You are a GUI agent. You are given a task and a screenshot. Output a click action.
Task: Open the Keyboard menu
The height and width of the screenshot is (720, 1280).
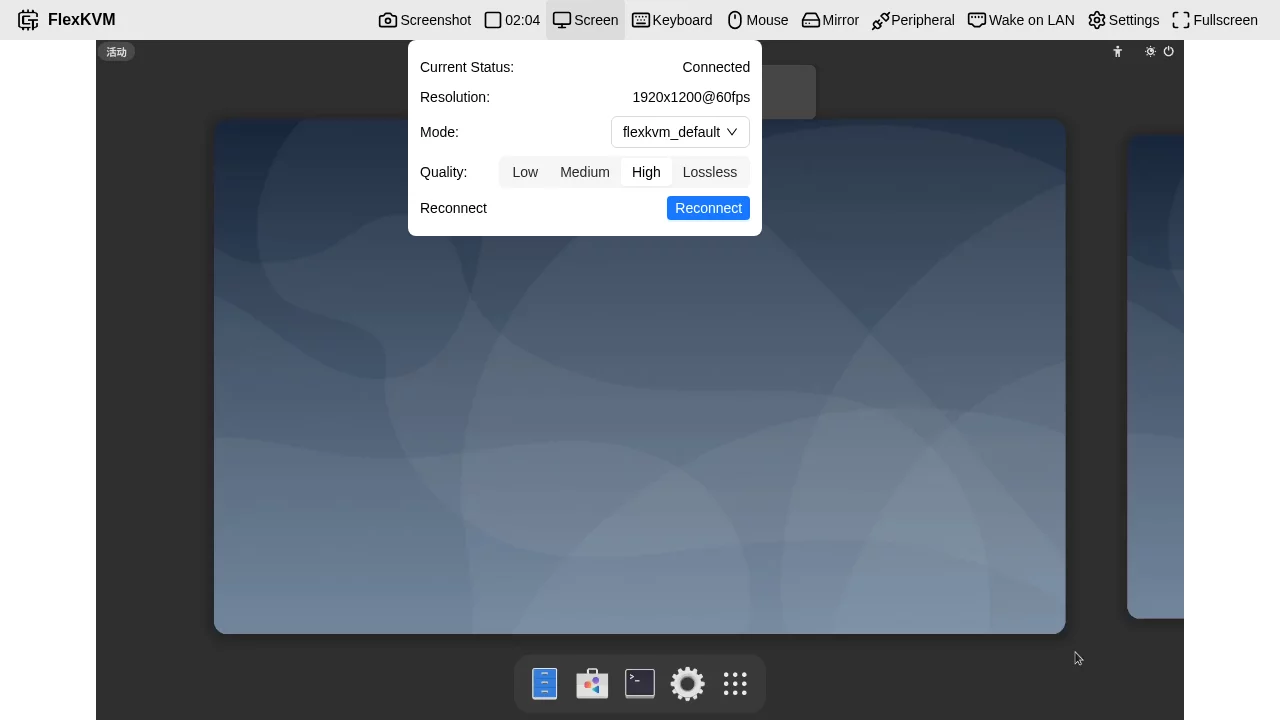tap(672, 20)
